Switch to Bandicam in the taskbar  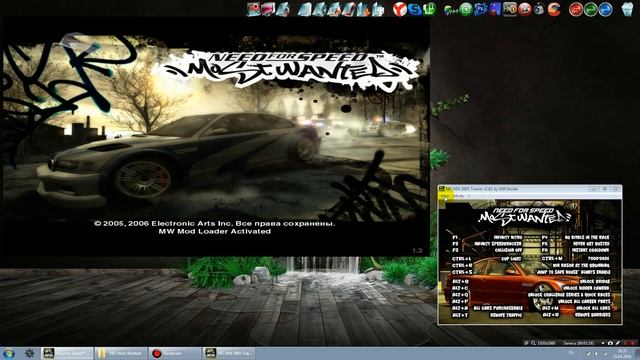[x=174, y=353]
